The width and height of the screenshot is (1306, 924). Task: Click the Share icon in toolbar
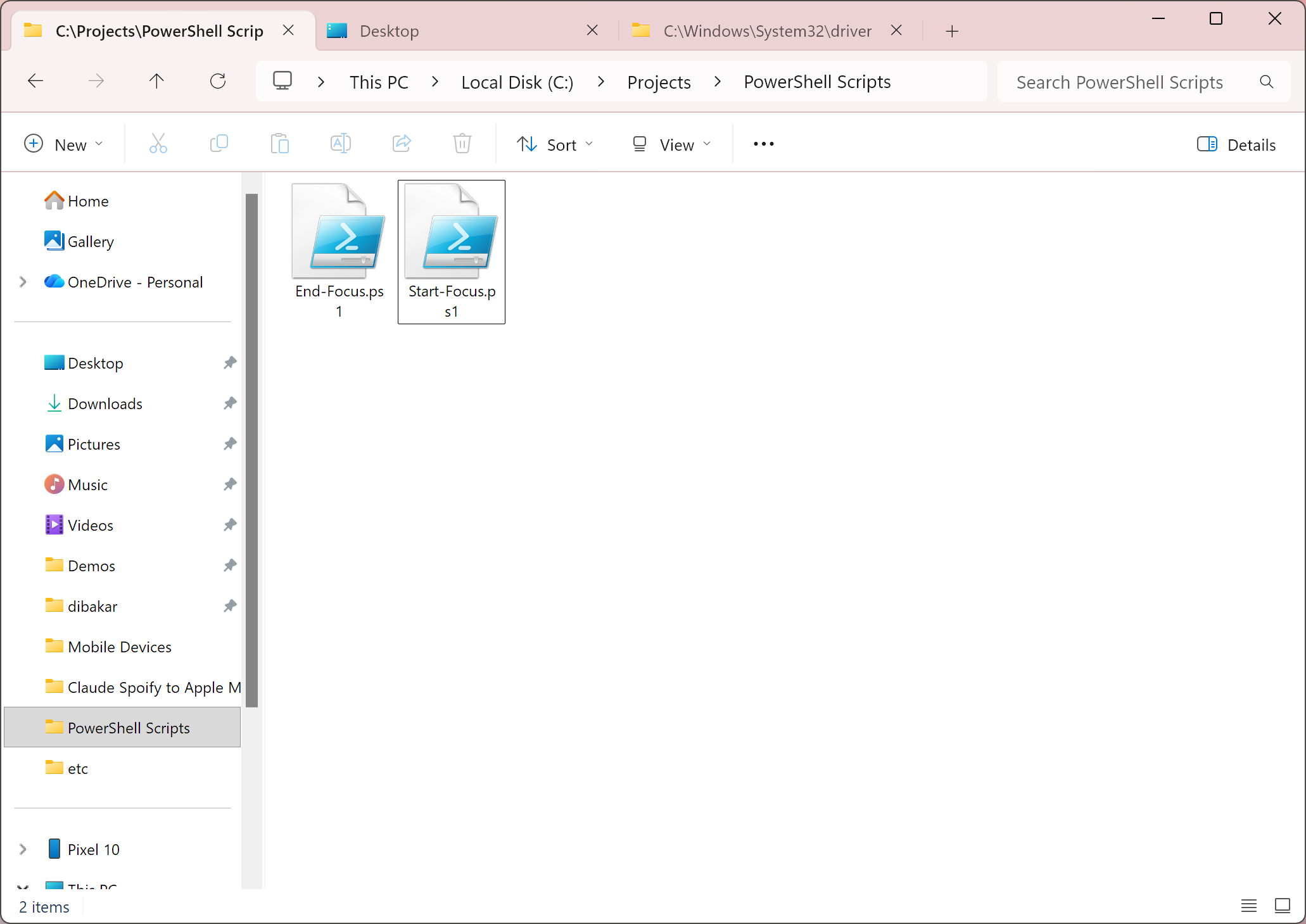pos(402,144)
